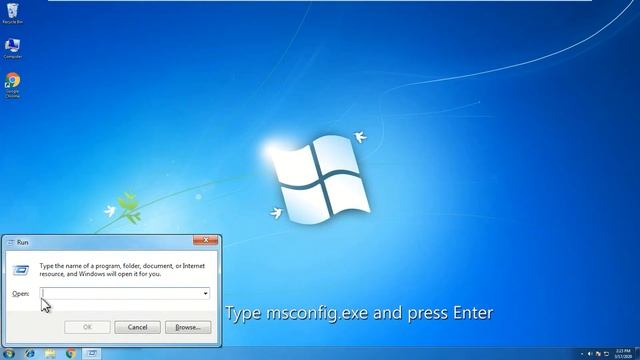Open Windows Explorer folder in taskbar
Screen dimensions: 640x360
[x=50, y=353]
